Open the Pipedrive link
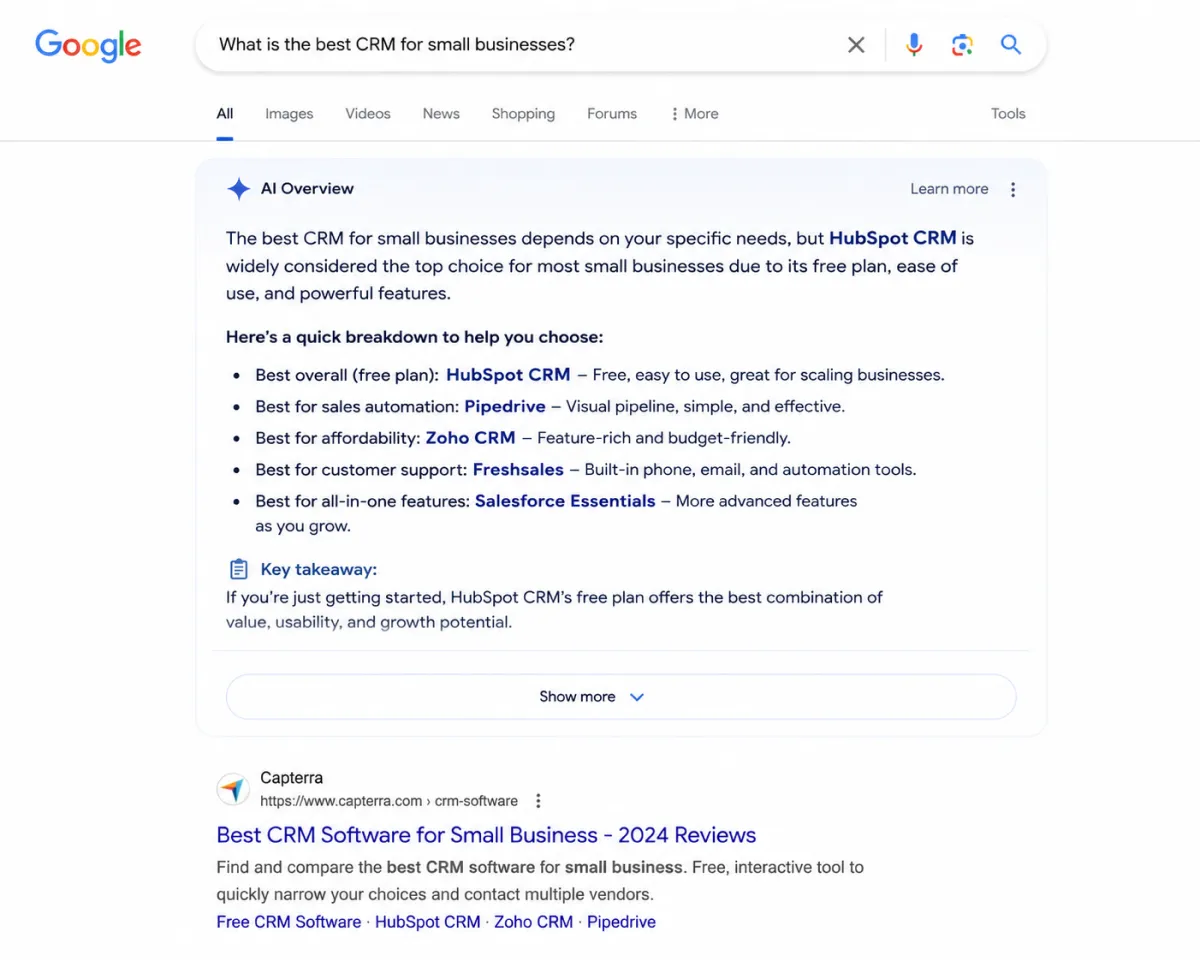 [505, 407]
